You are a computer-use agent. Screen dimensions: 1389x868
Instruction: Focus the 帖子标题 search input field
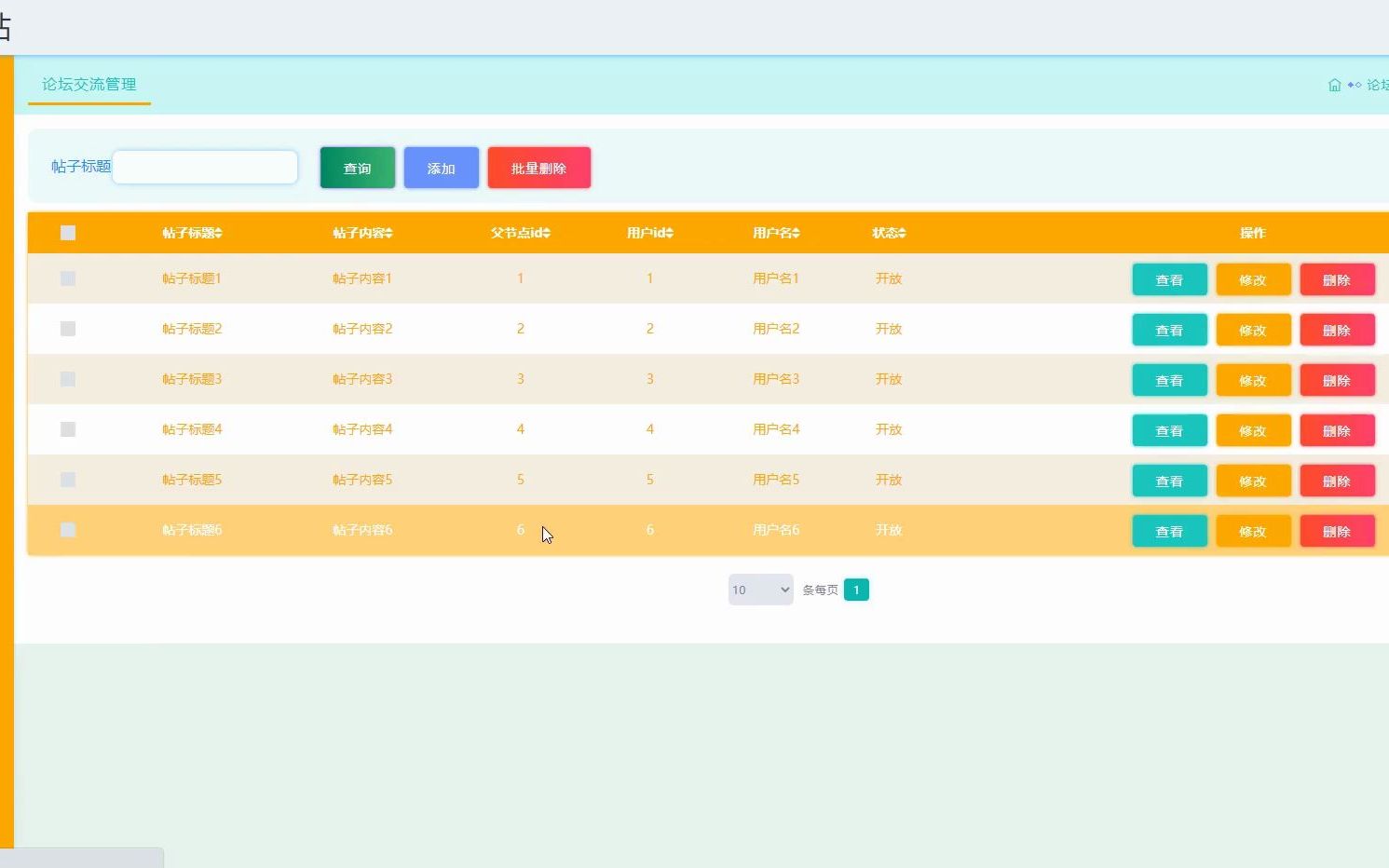tap(205, 167)
